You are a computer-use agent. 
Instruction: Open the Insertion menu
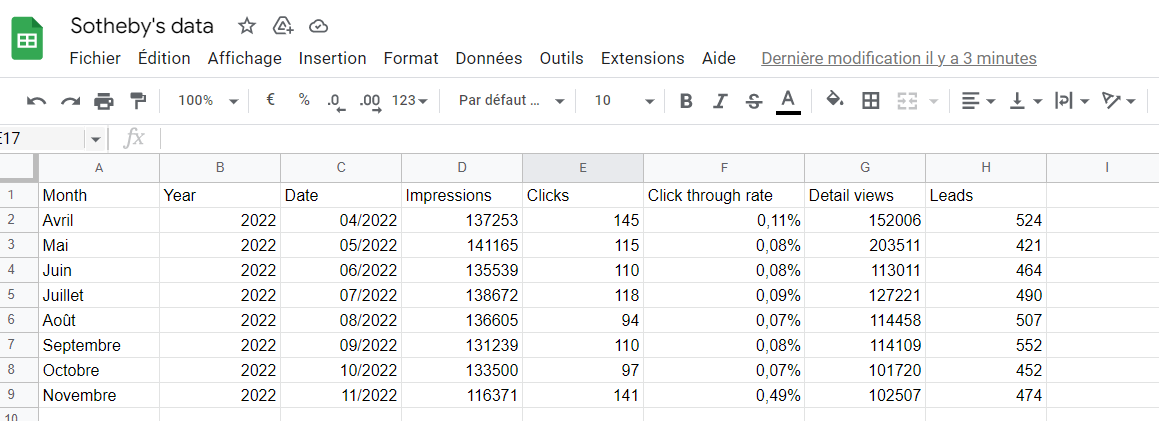[x=332, y=58]
